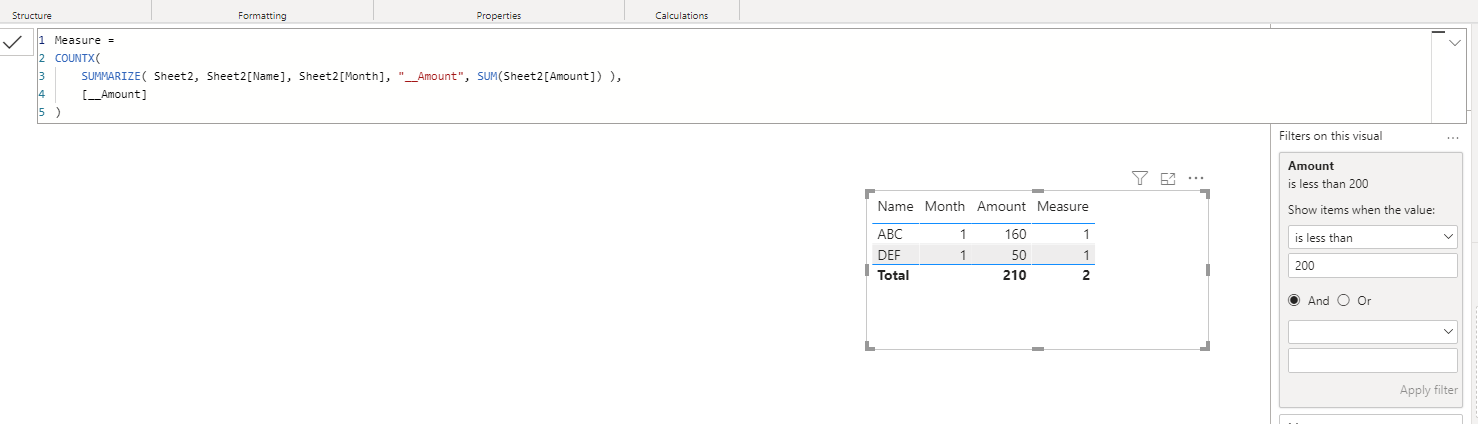
Task: Click the Total label in the table
Action: tap(893, 275)
